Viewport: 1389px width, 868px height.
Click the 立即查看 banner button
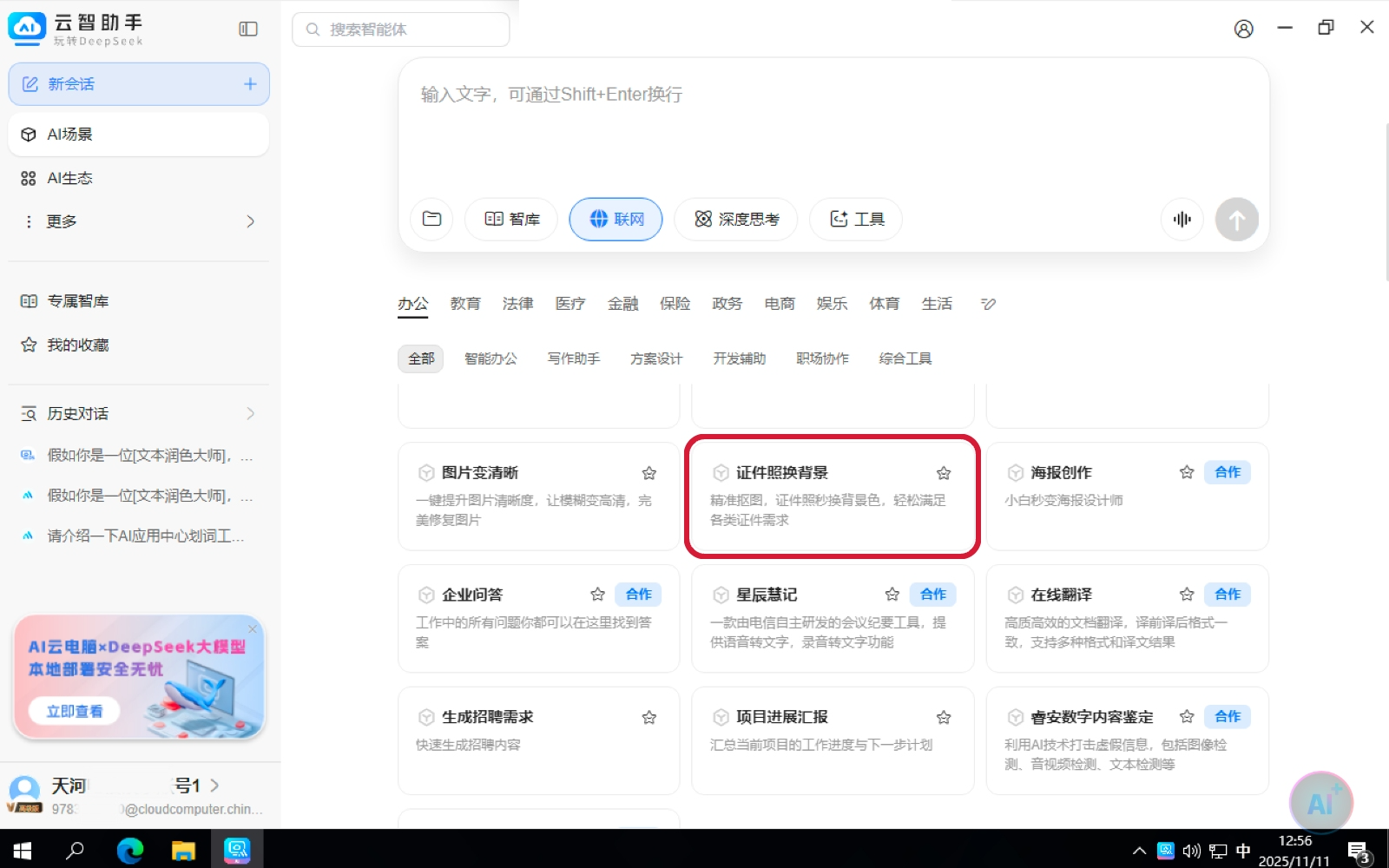pyautogui.click(x=75, y=711)
